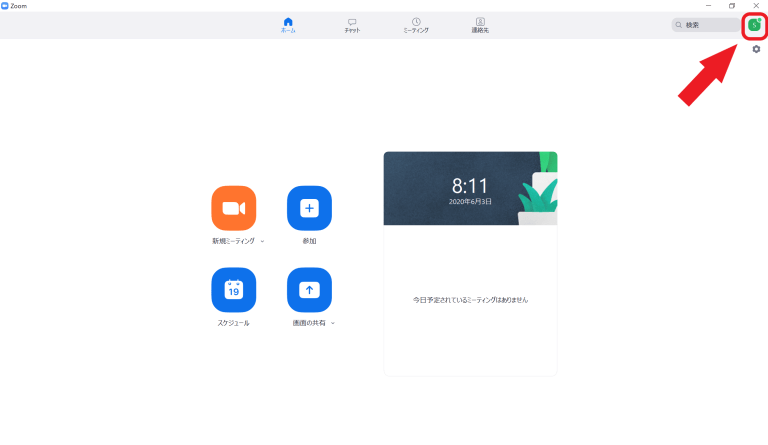This screenshot has height=445, width=768.
Task: Minimize the Zoom window
Action: pyautogui.click(x=708, y=6)
